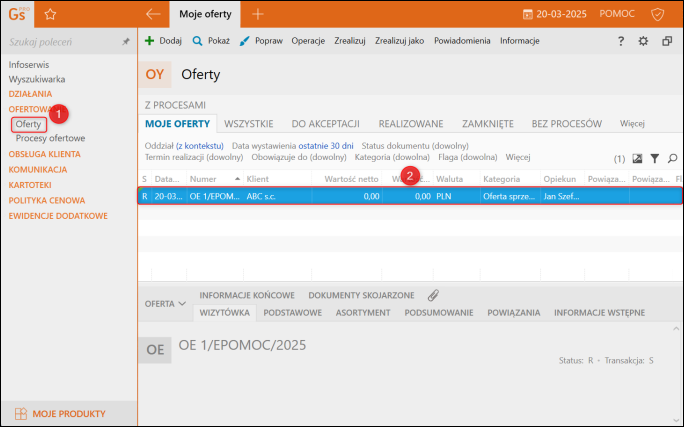This screenshot has width=684, height=427.
Task: Click Pokaż with magnifier icon
Action: pos(211,41)
